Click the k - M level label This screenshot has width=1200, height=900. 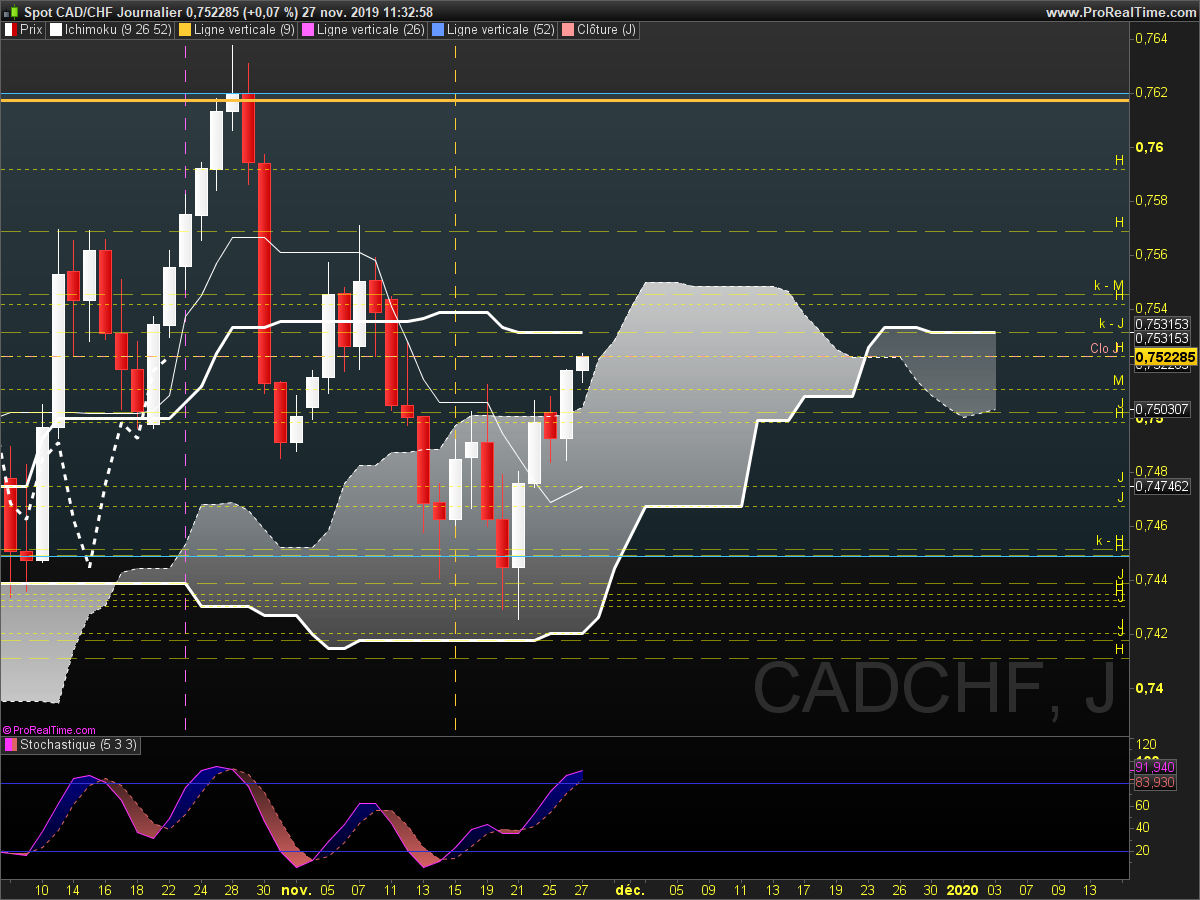(x=1109, y=286)
